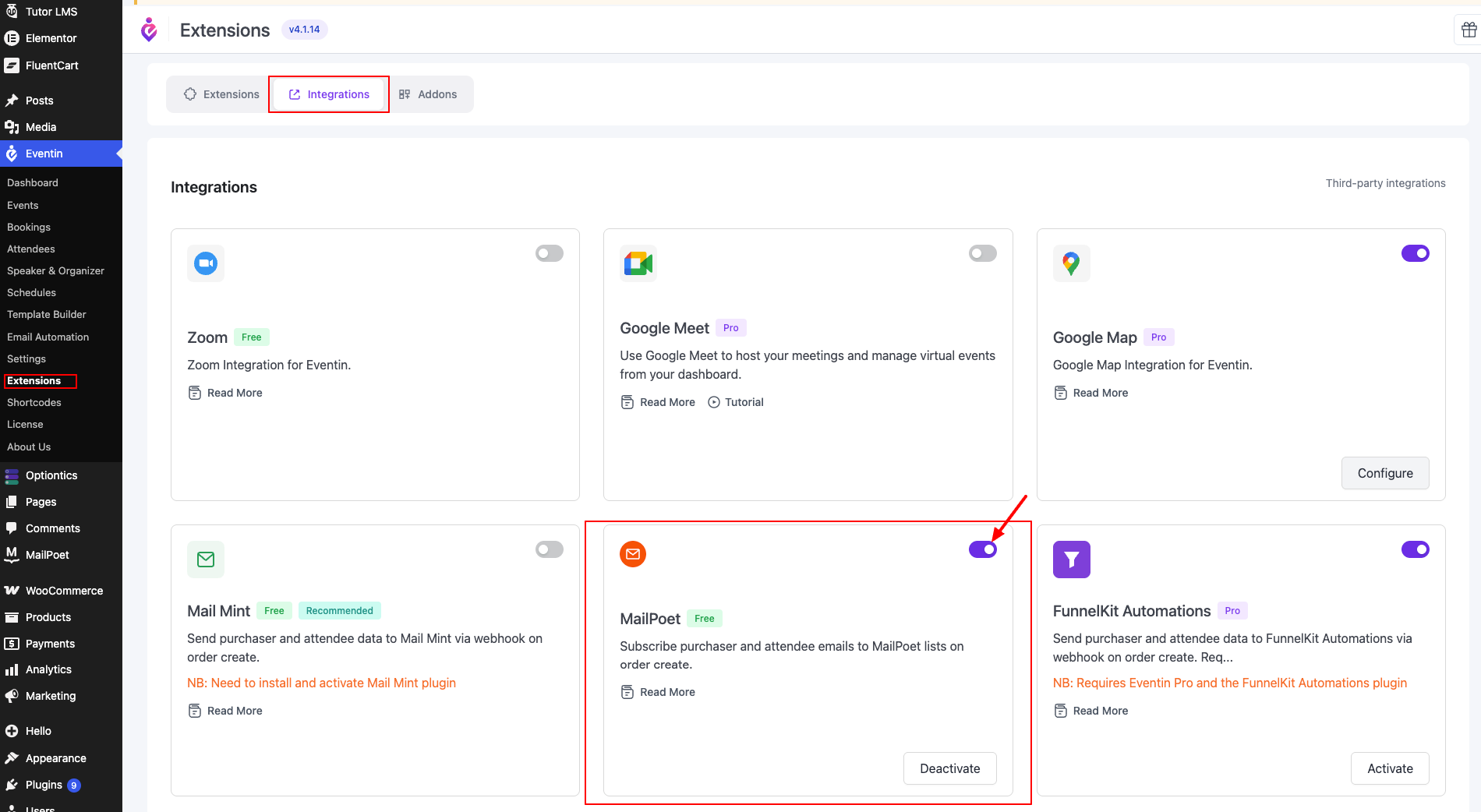The width and height of the screenshot is (1481, 812).
Task: Open the Addons tab
Action: coord(428,94)
